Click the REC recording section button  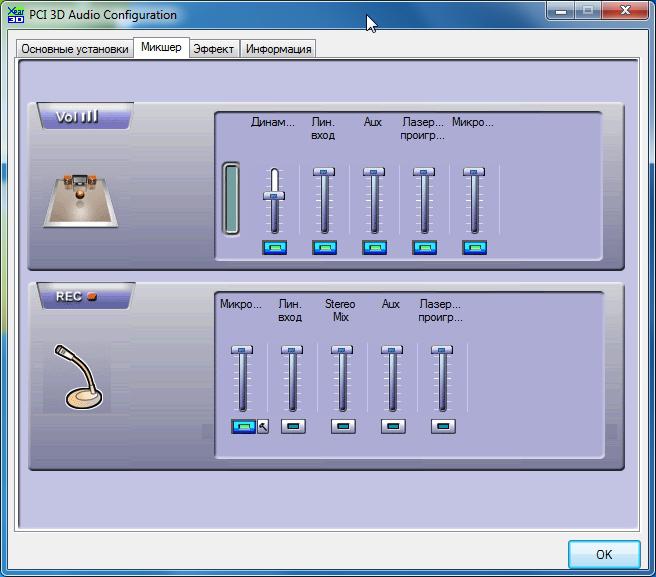click(x=85, y=296)
